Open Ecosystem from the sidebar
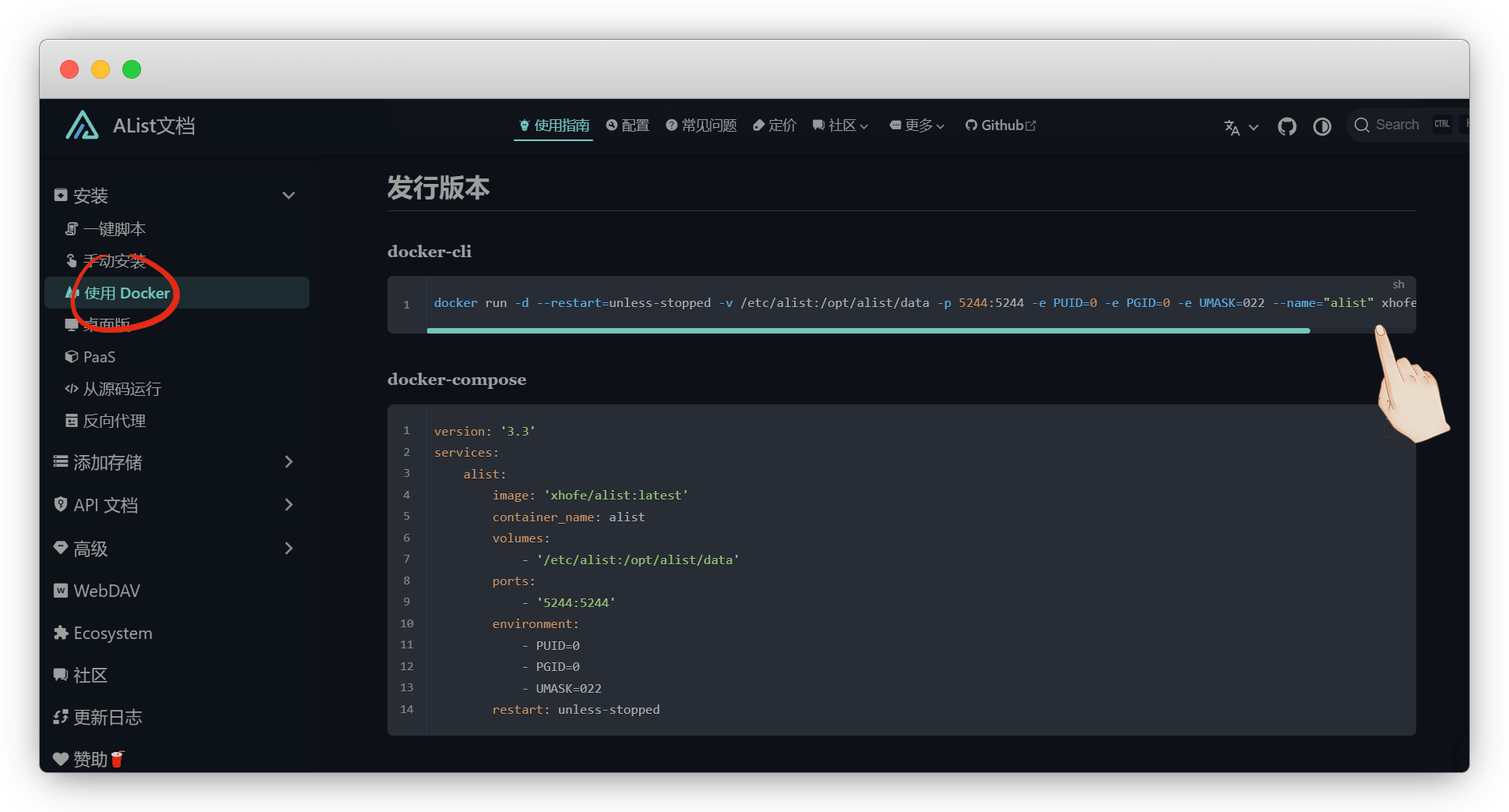 [112, 634]
